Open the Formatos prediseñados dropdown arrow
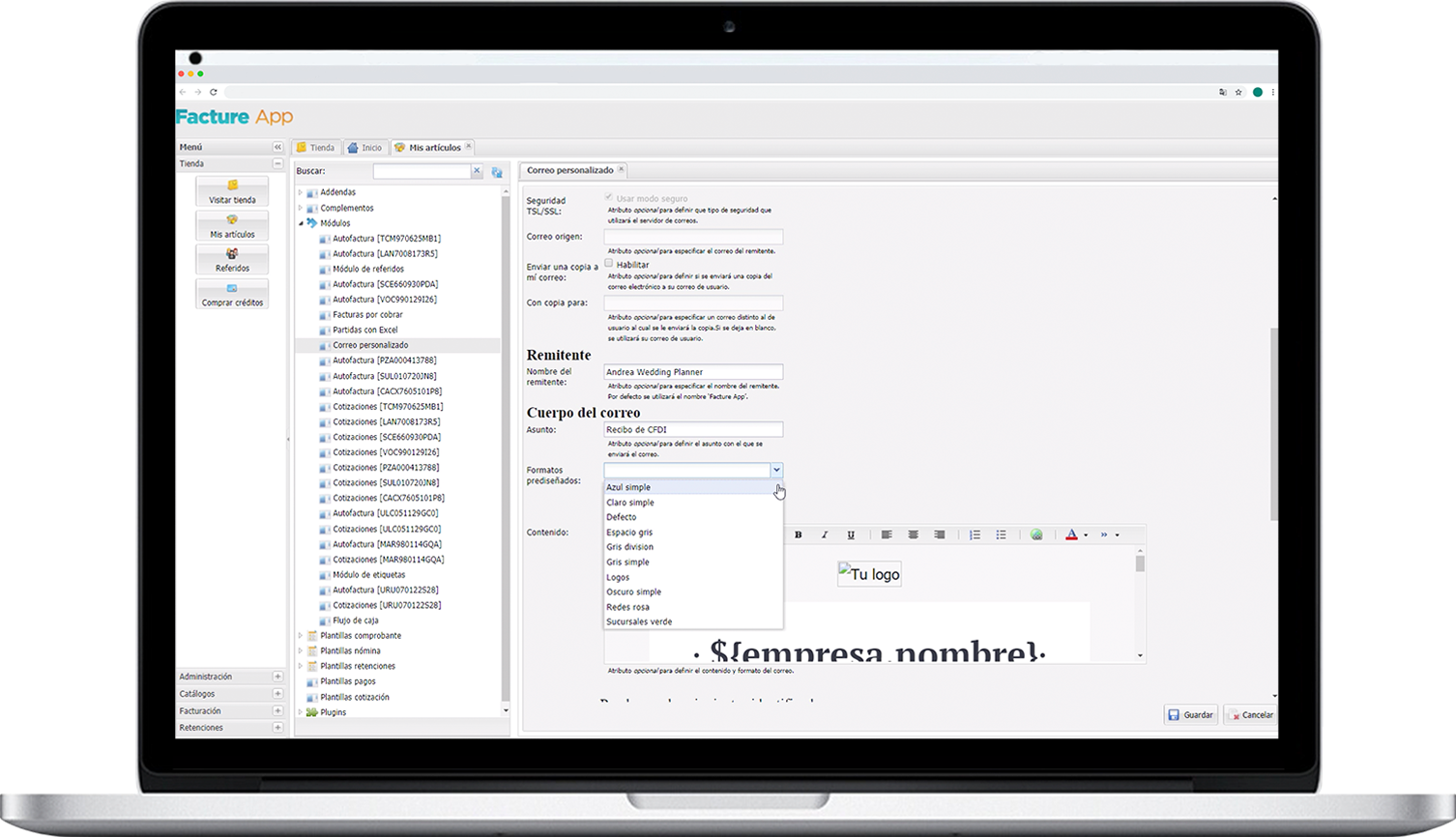 (775, 471)
